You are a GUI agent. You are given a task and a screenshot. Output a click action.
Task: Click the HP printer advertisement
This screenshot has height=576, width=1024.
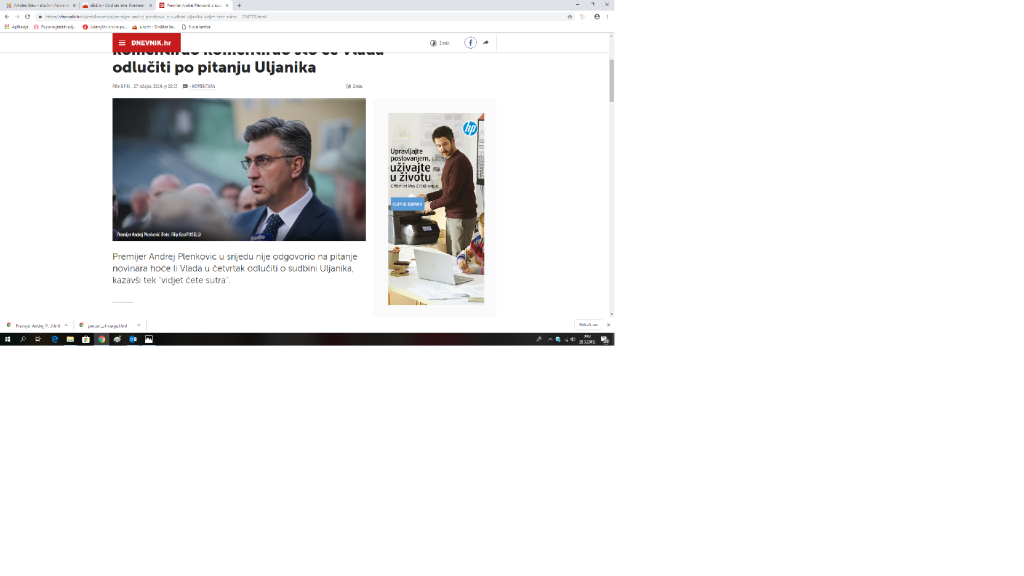436,209
